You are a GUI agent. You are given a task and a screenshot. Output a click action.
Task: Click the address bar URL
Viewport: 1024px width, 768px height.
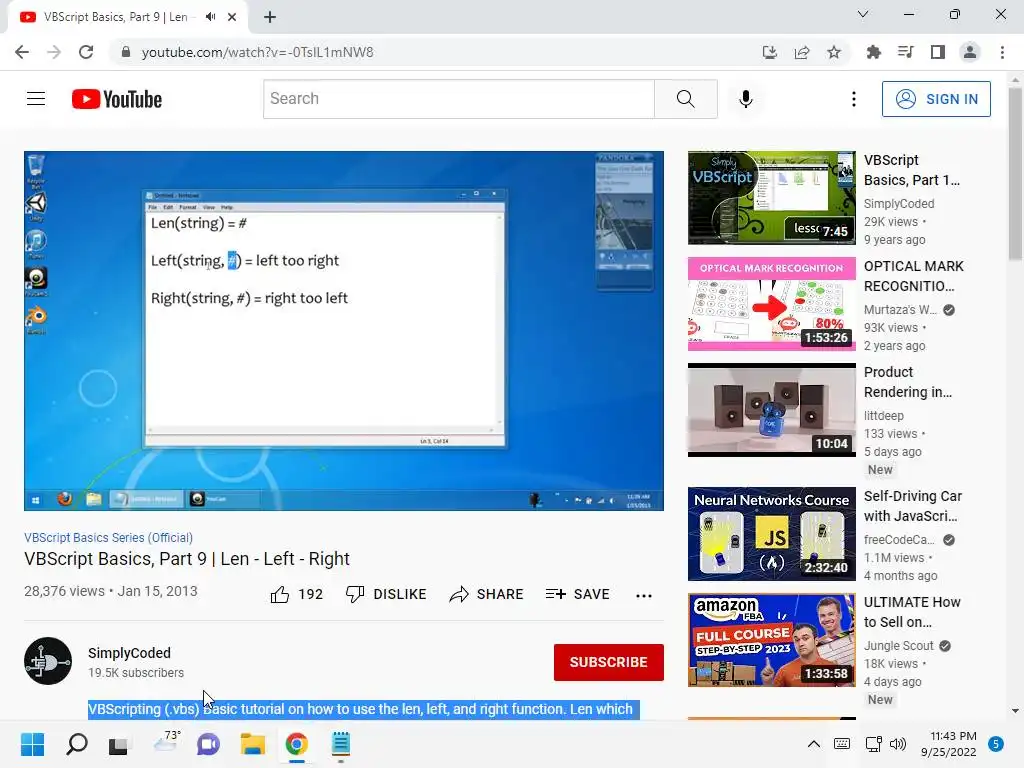coord(257,52)
